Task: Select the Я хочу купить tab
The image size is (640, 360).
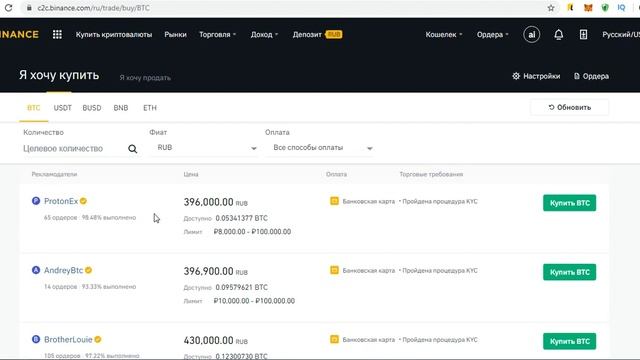Action: (59, 75)
